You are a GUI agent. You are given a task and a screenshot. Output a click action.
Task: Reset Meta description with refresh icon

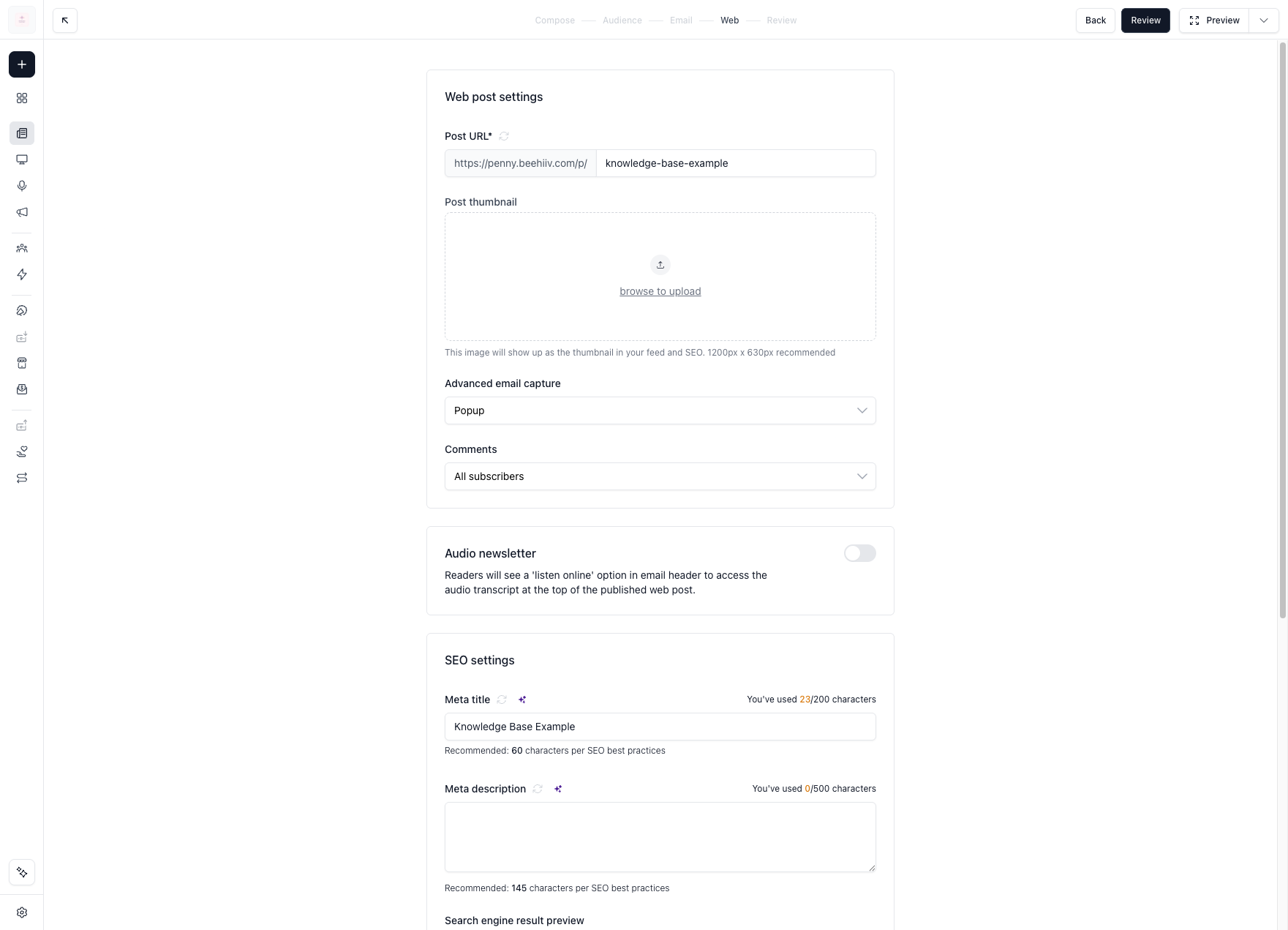coord(538,789)
